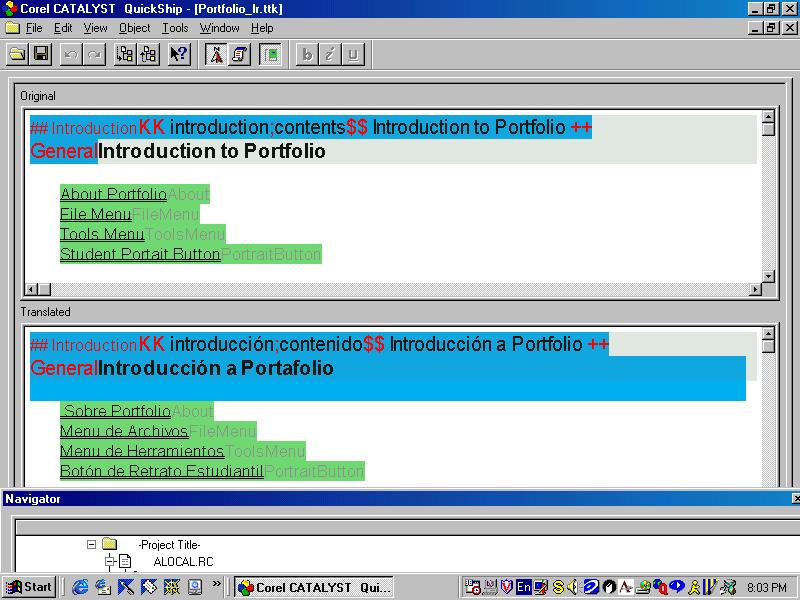This screenshot has height=600, width=800.
Task: Click the speaker volume tray icon
Action: coord(572,587)
